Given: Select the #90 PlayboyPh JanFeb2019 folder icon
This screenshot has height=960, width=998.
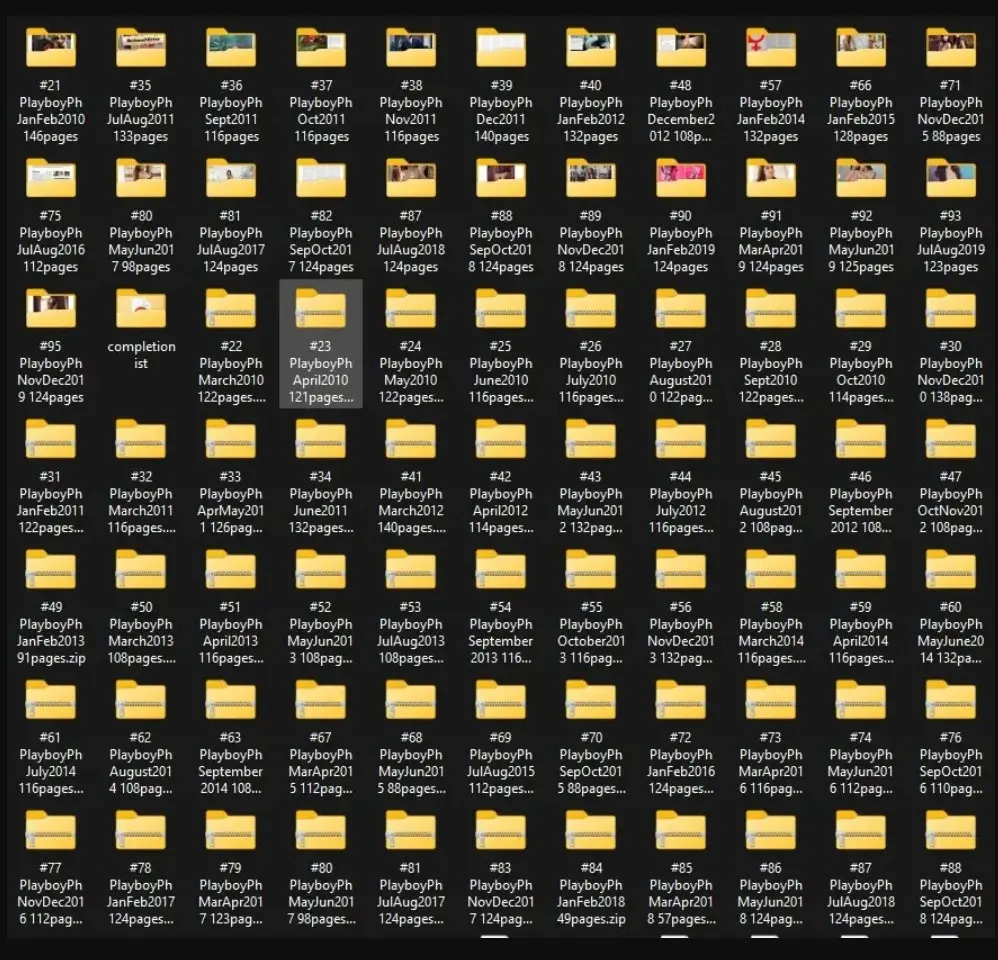Looking at the screenshot, I should pos(681,178).
